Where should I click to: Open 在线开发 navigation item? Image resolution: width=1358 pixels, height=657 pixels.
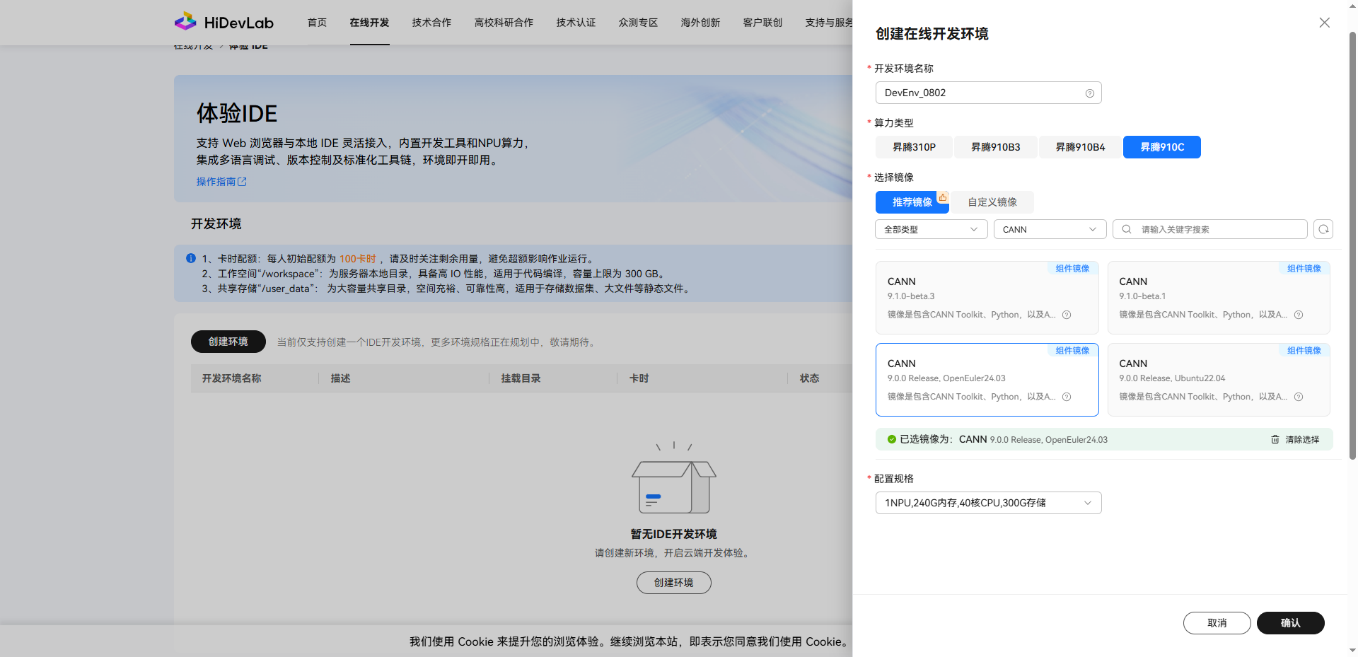coord(369,22)
